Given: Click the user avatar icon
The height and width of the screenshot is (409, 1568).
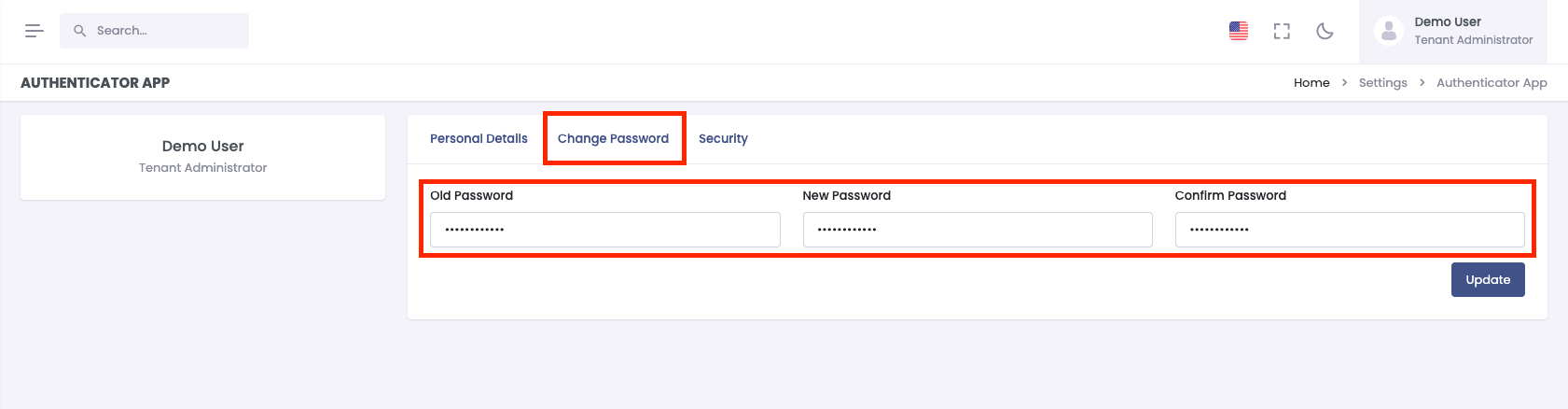Looking at the screenshot, I should pyautogui.click(x=1389, y=31).
